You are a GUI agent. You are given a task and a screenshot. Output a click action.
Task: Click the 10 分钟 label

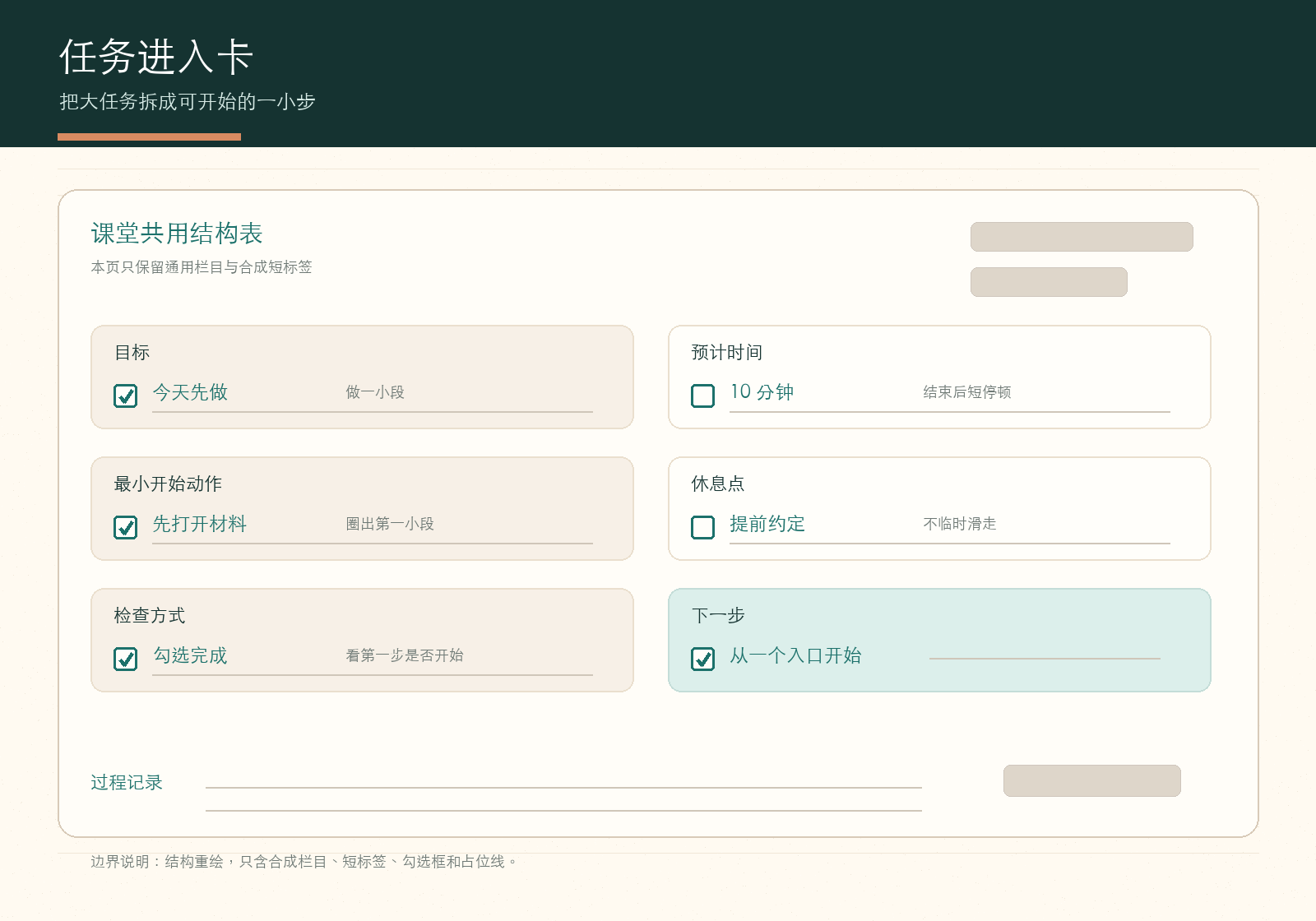(x=762, y=392)
